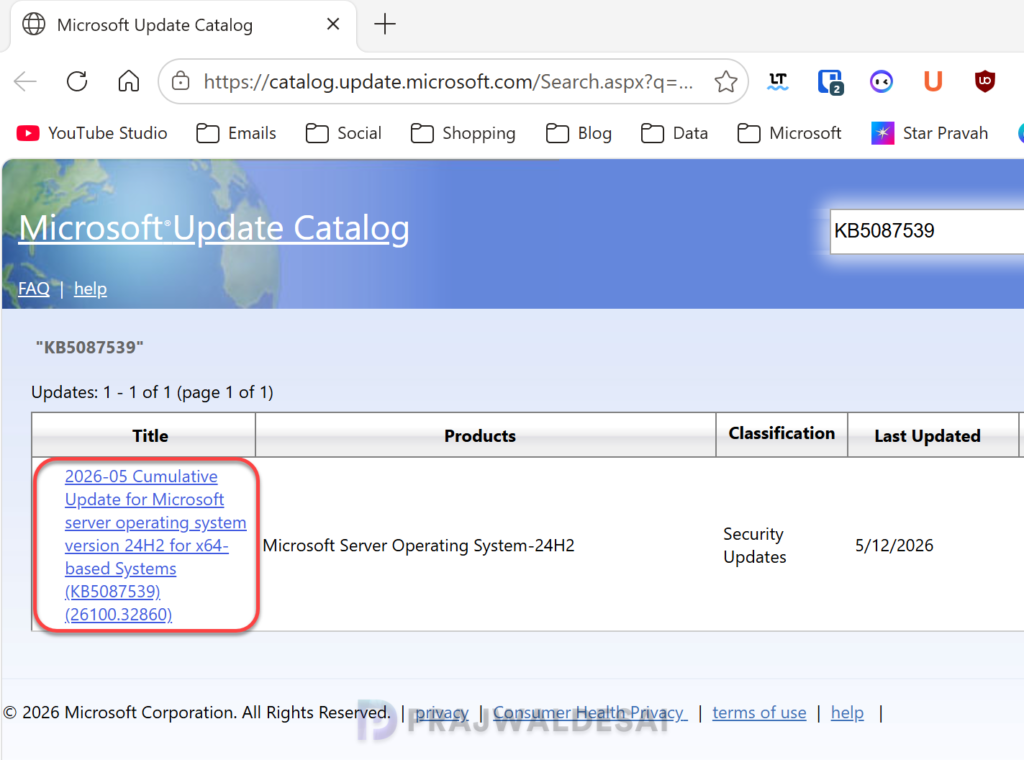Close the Microsoft Update Catalog tab

point(333,24)
